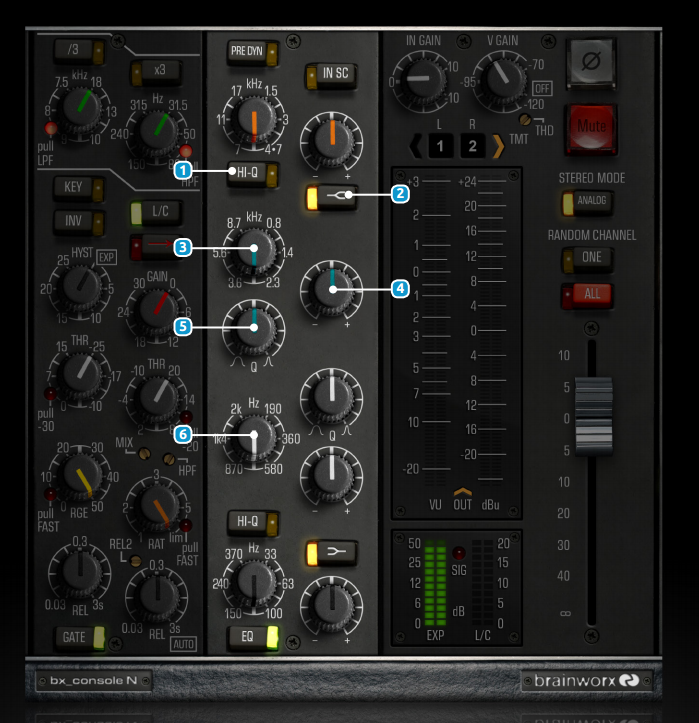Click the MIX trim screw
Viewport: 699px width, 723px height.
144,453
